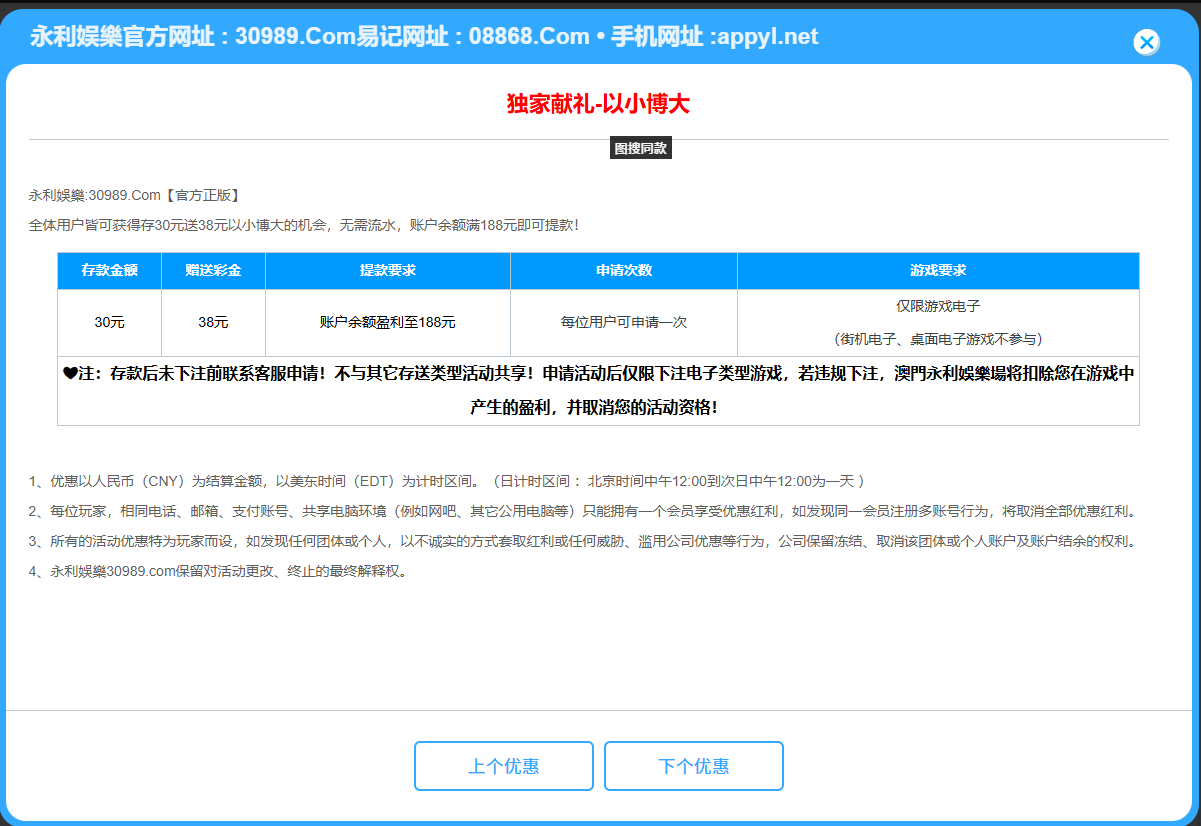Click the 游戏要求 table header
The image size is (1201, 826).
(940, 270)
